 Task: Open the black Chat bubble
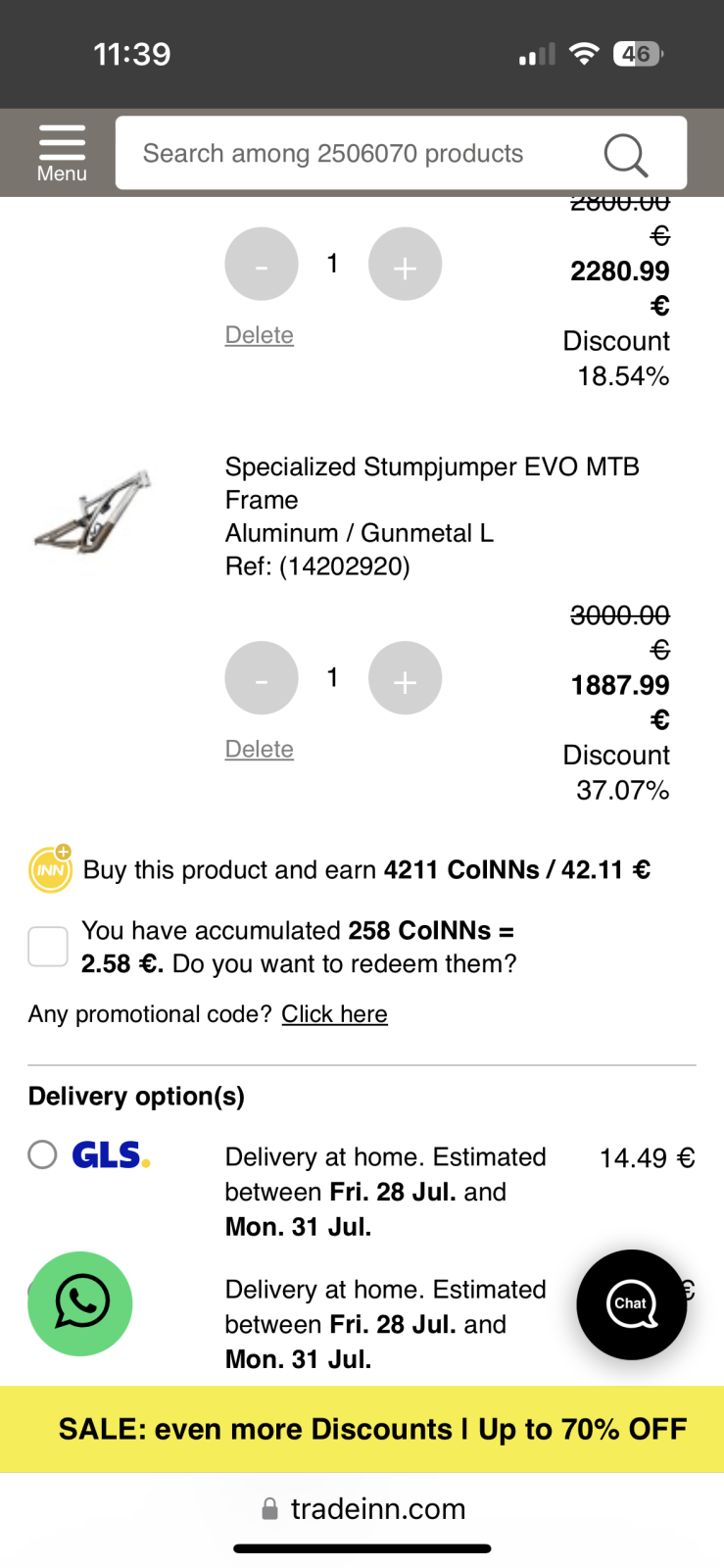(x=631, y=1304)
